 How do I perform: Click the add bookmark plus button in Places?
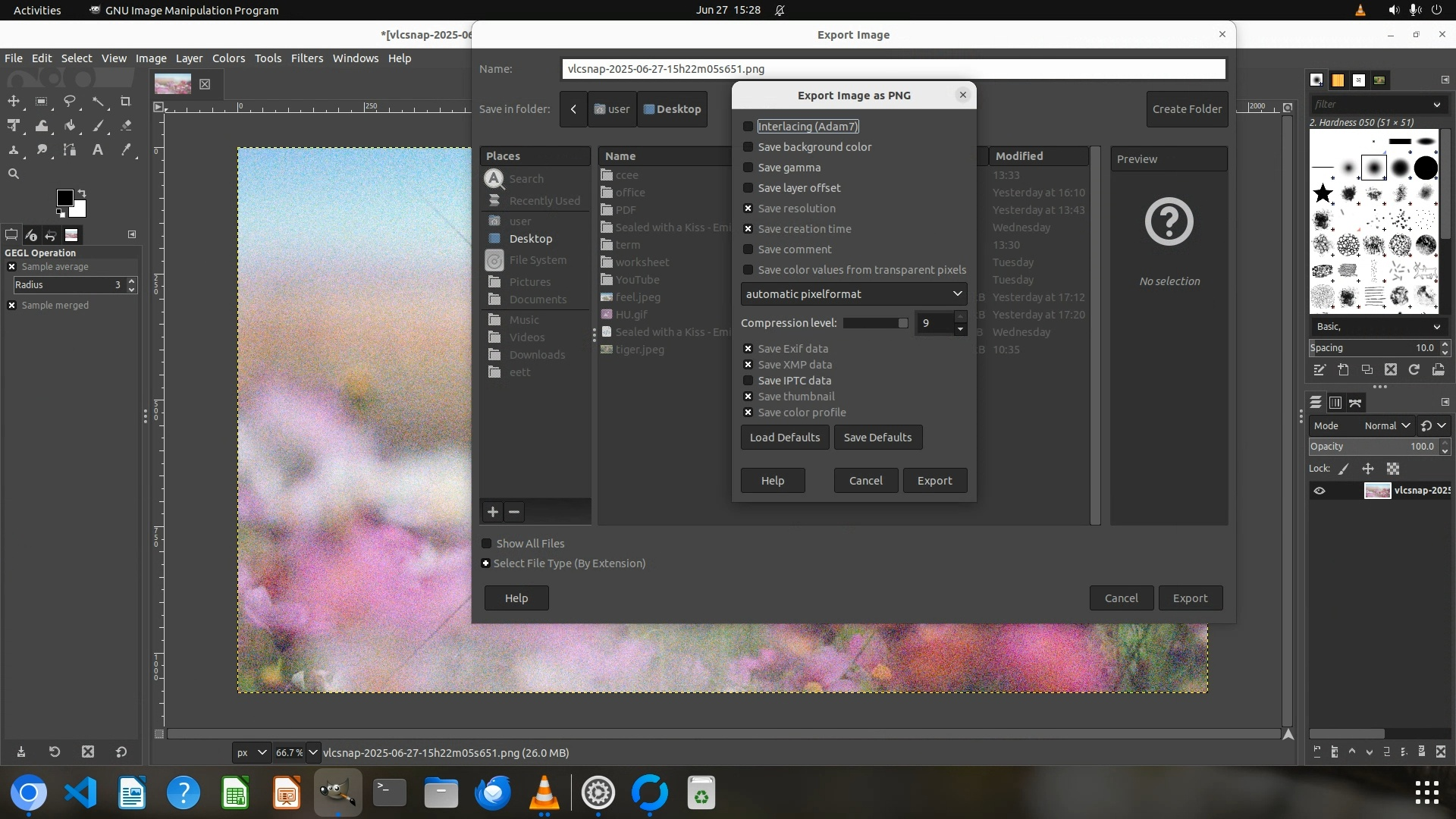click(493, 512)
